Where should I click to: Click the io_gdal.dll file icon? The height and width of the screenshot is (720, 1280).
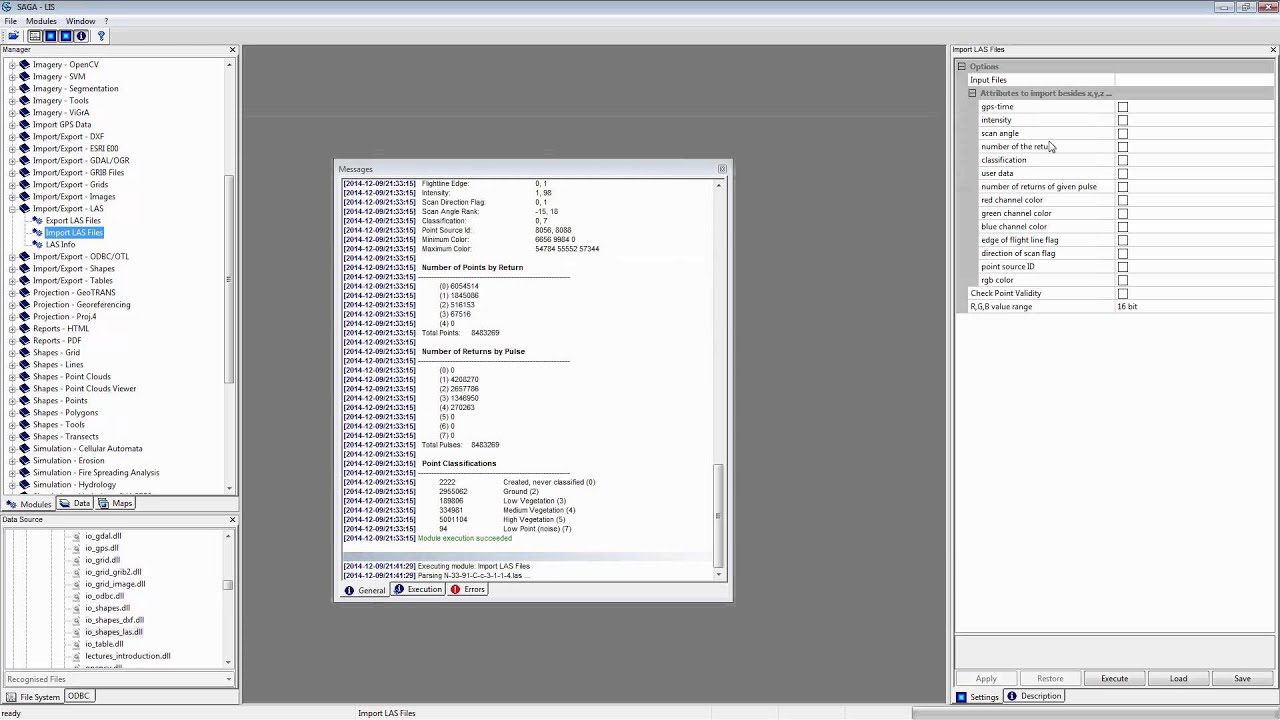pyautogui.click(x=77, y=536)
